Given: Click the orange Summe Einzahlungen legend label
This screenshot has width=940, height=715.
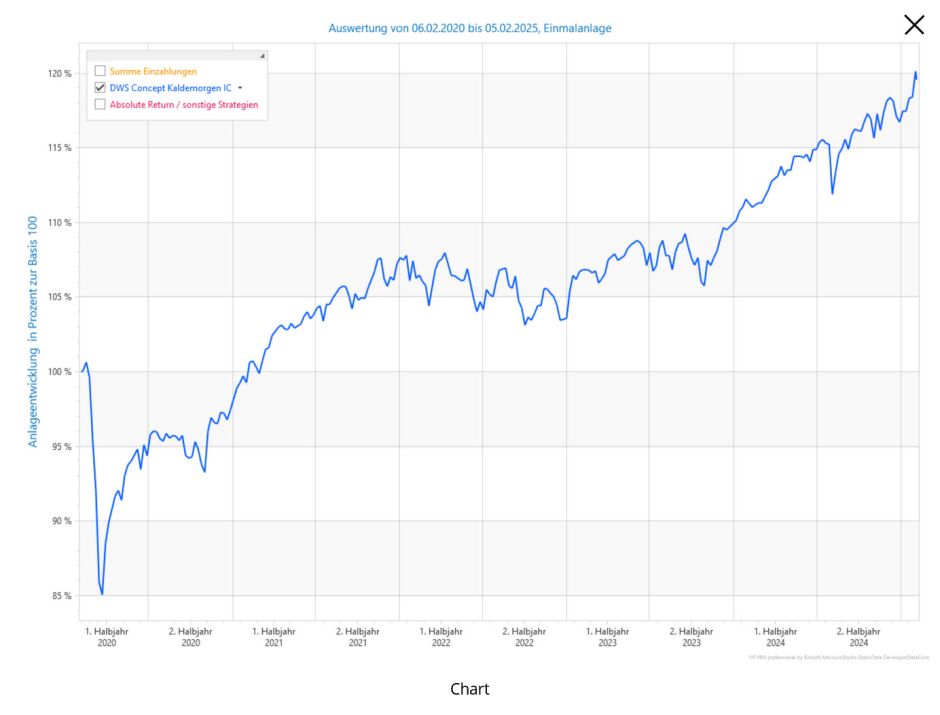Looking at the screenshot, I should 153,71.
